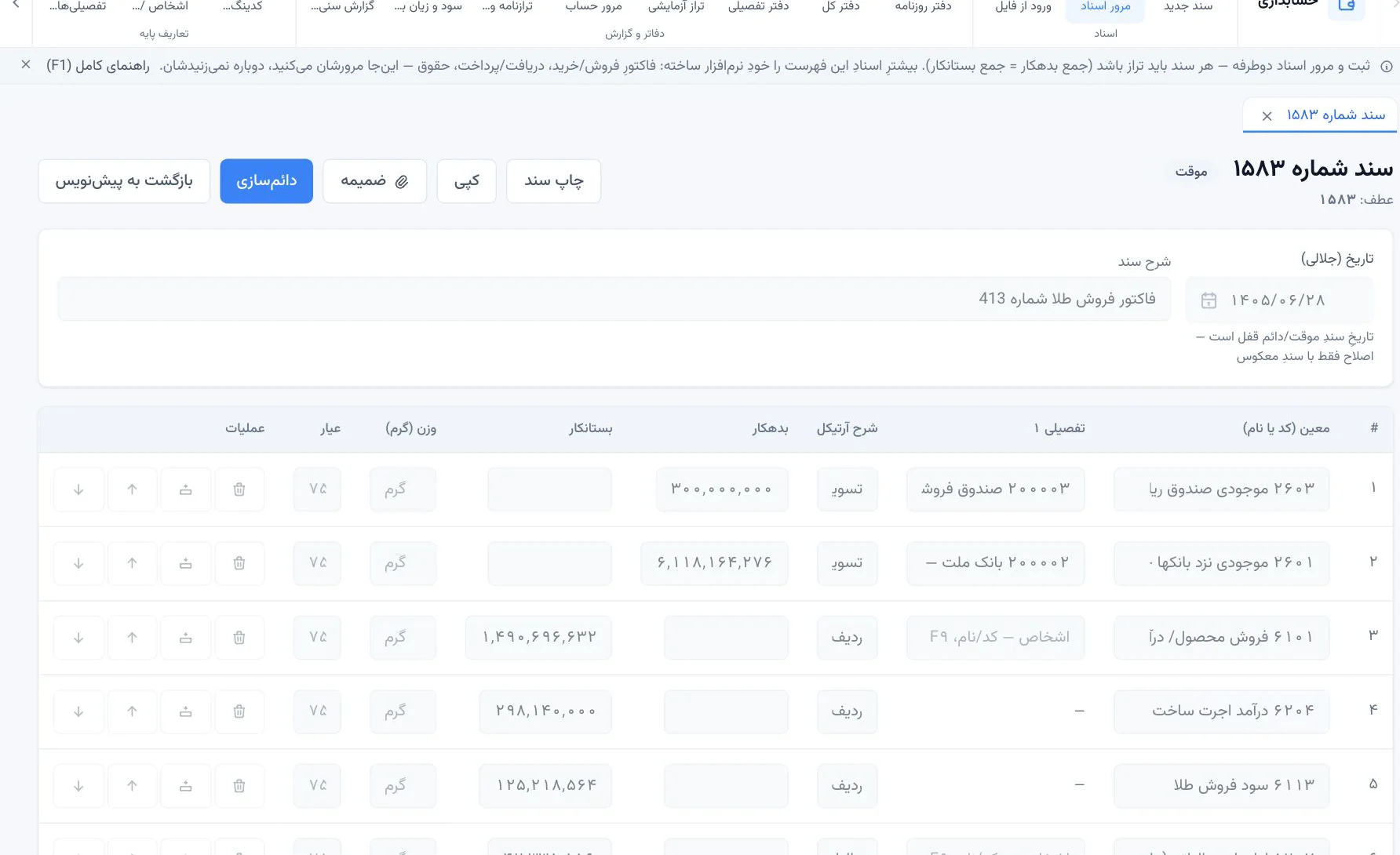The height and width of the screenshot is (855, 1400).
Task: Open مرور حساب report
Action: (593, 7)
